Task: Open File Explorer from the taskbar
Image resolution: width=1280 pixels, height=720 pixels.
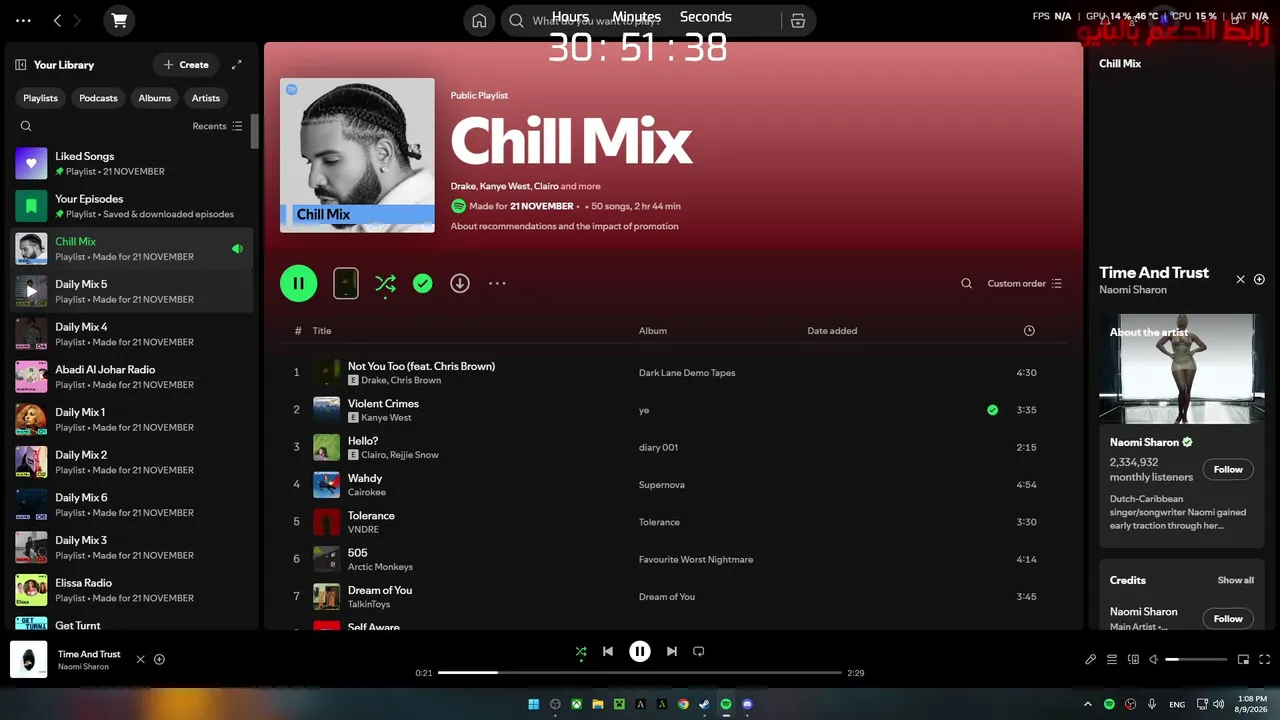Action: click(598, 704)
